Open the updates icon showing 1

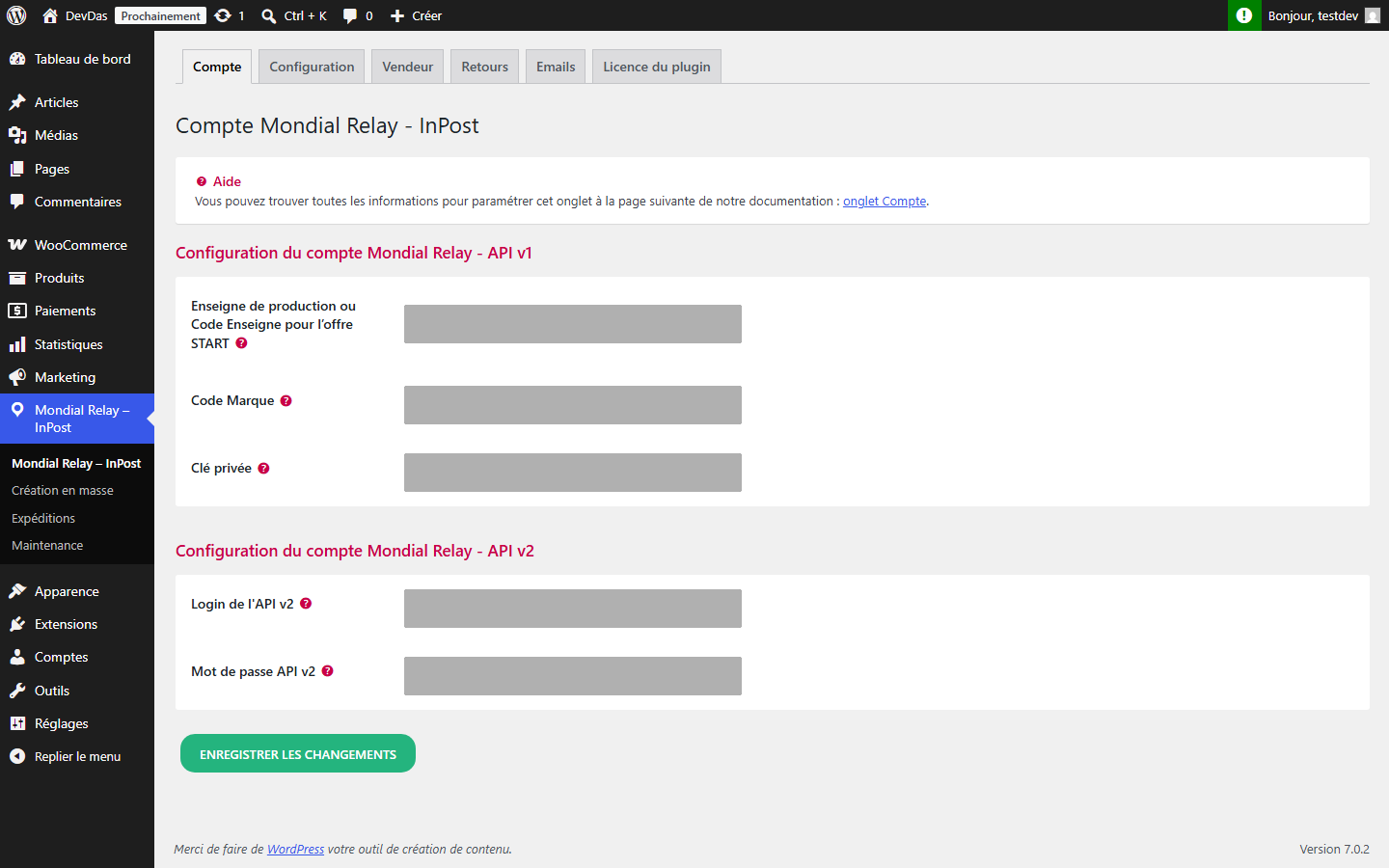[x=223, y=15]
